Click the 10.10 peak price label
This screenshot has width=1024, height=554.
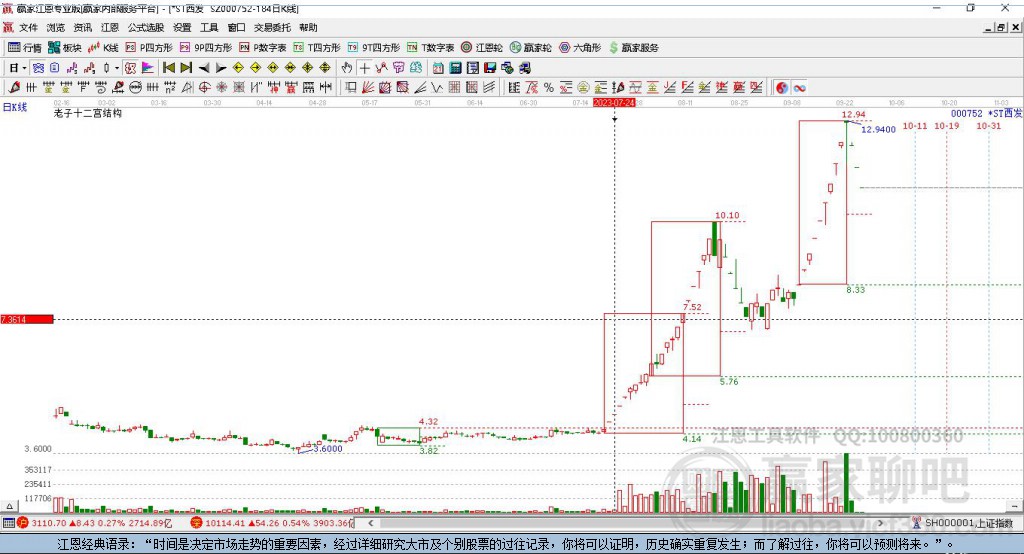click(x=728, y=216)
